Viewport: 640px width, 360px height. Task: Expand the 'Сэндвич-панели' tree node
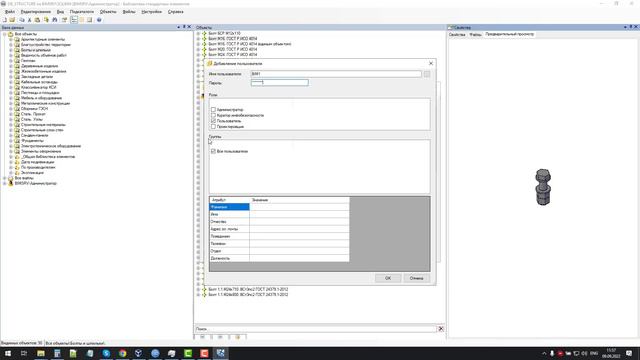11,135
